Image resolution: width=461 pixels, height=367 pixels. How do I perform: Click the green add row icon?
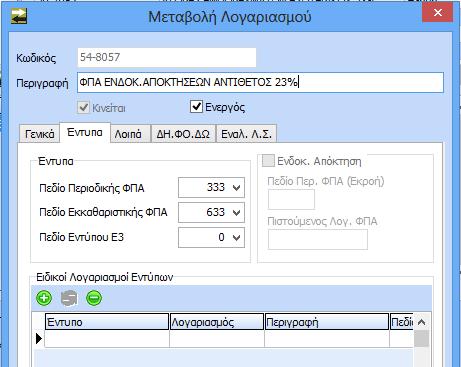44,298
